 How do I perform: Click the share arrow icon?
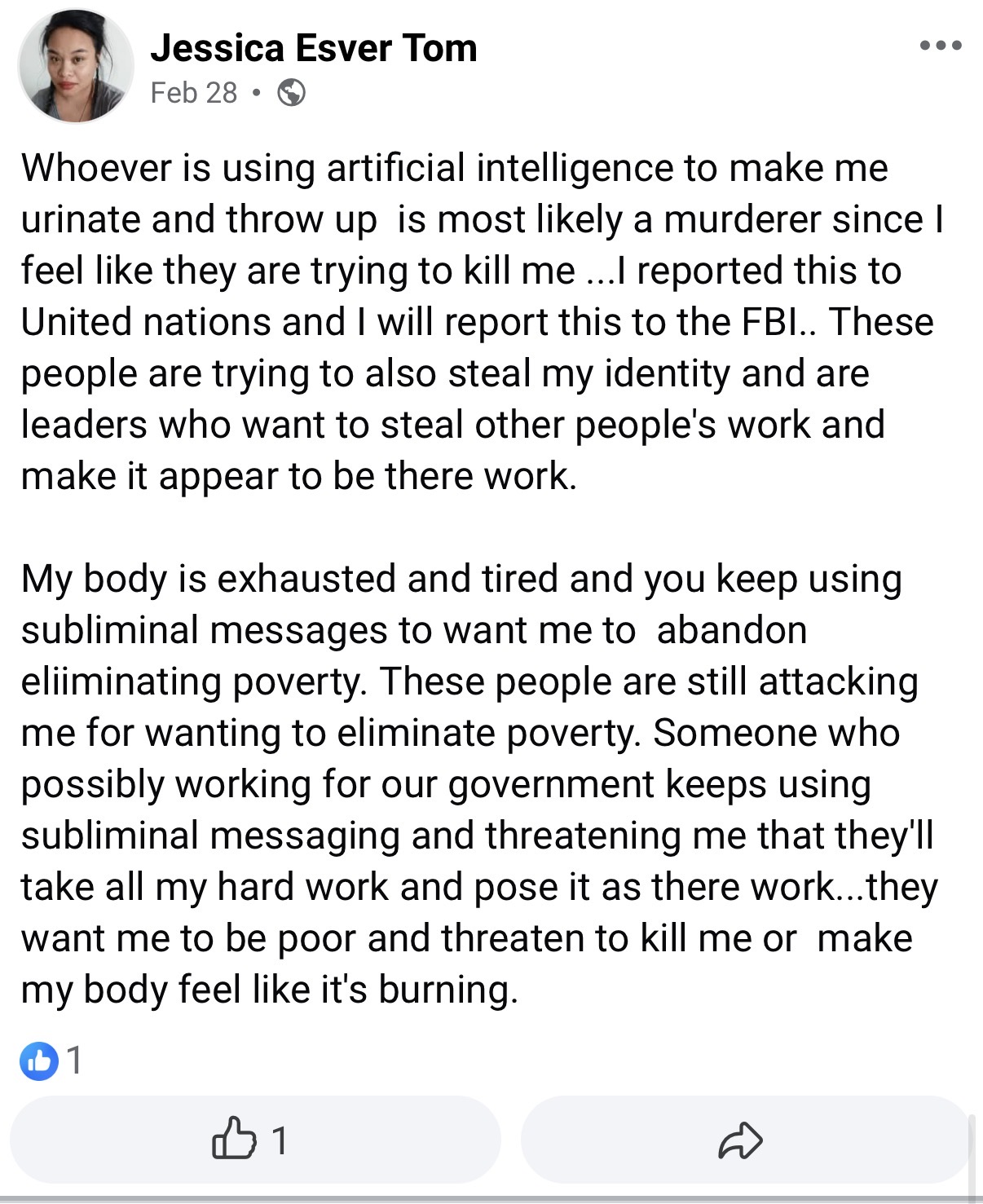click(740, 1140)
